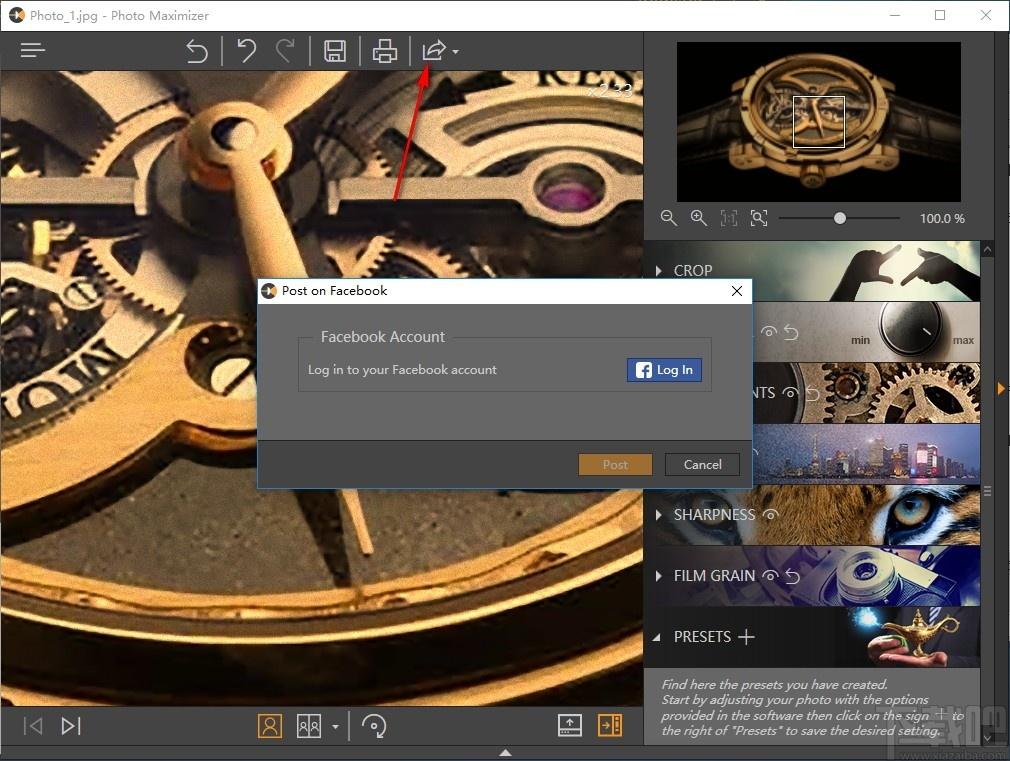
Task: Go to the previous photo
Action: [x=33, y=726]
